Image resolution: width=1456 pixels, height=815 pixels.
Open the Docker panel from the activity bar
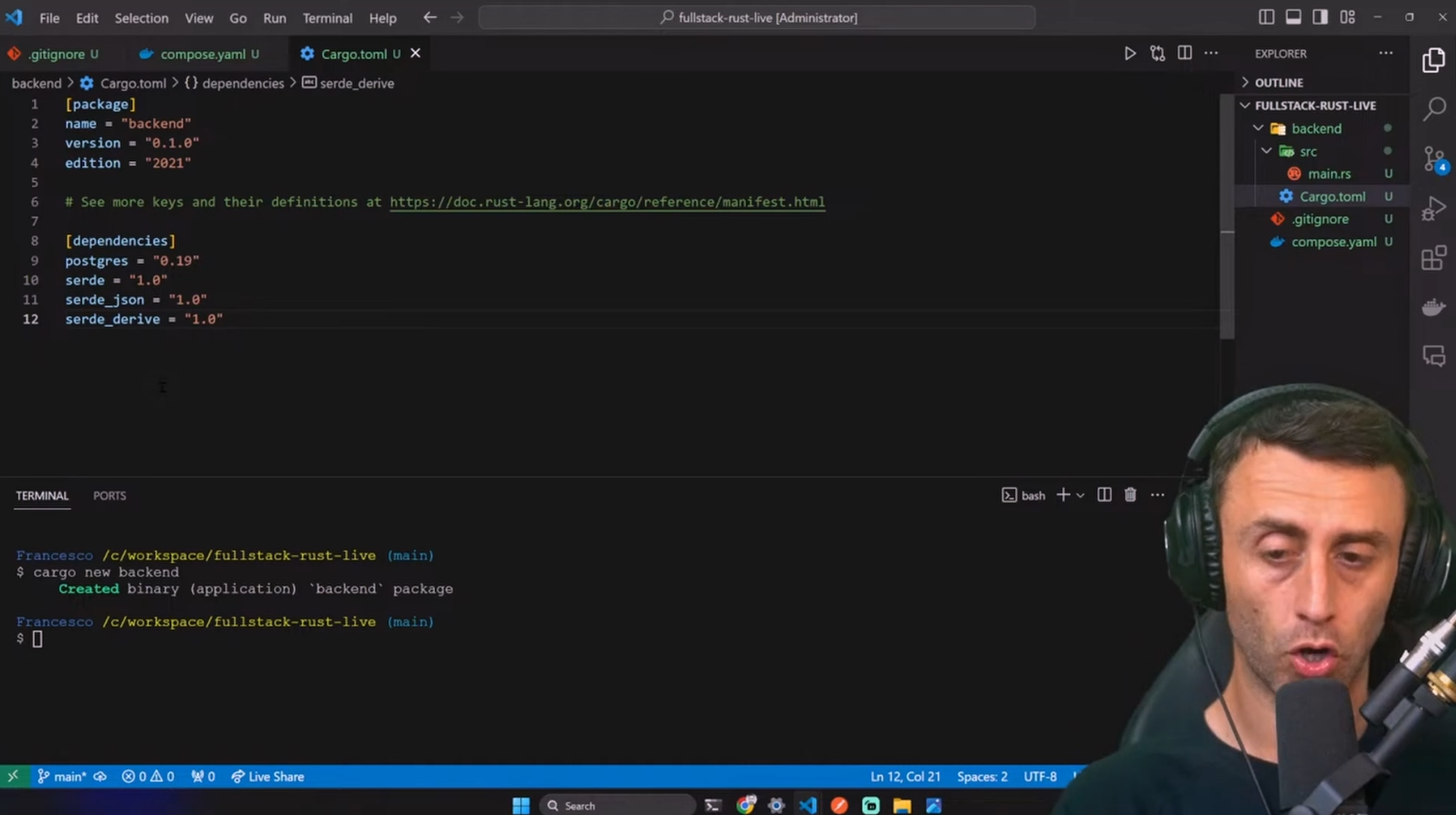pyautogui.click(x=1434, y=307)
